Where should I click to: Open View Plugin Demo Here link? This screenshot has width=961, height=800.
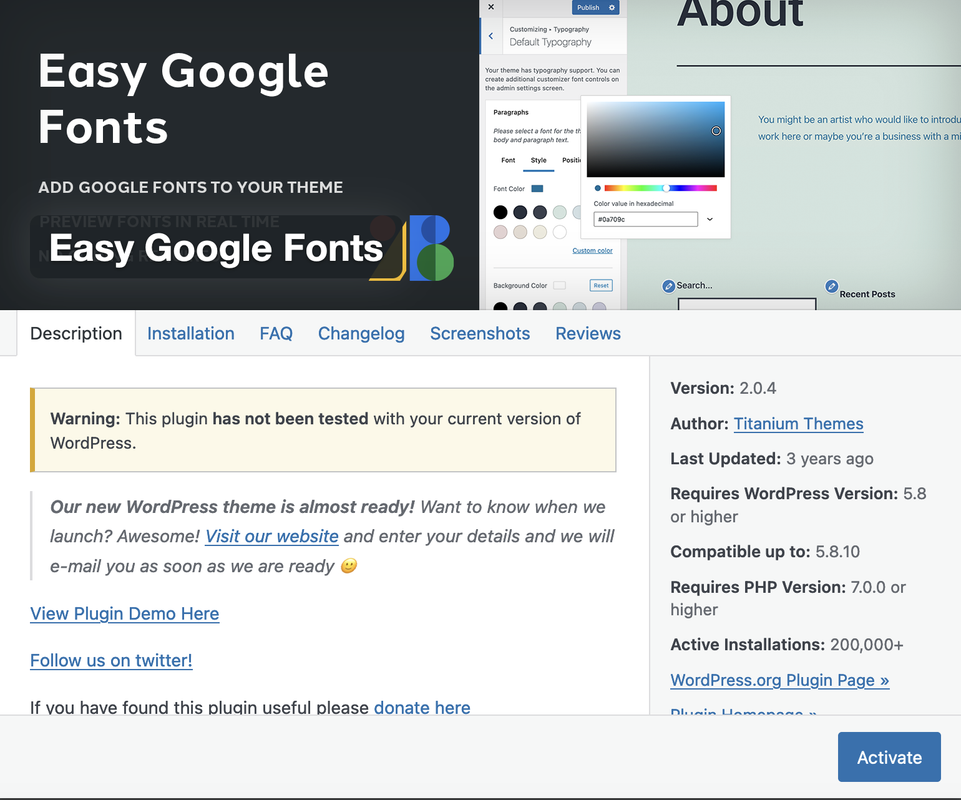pyautogui.click(x=124, y=614)
